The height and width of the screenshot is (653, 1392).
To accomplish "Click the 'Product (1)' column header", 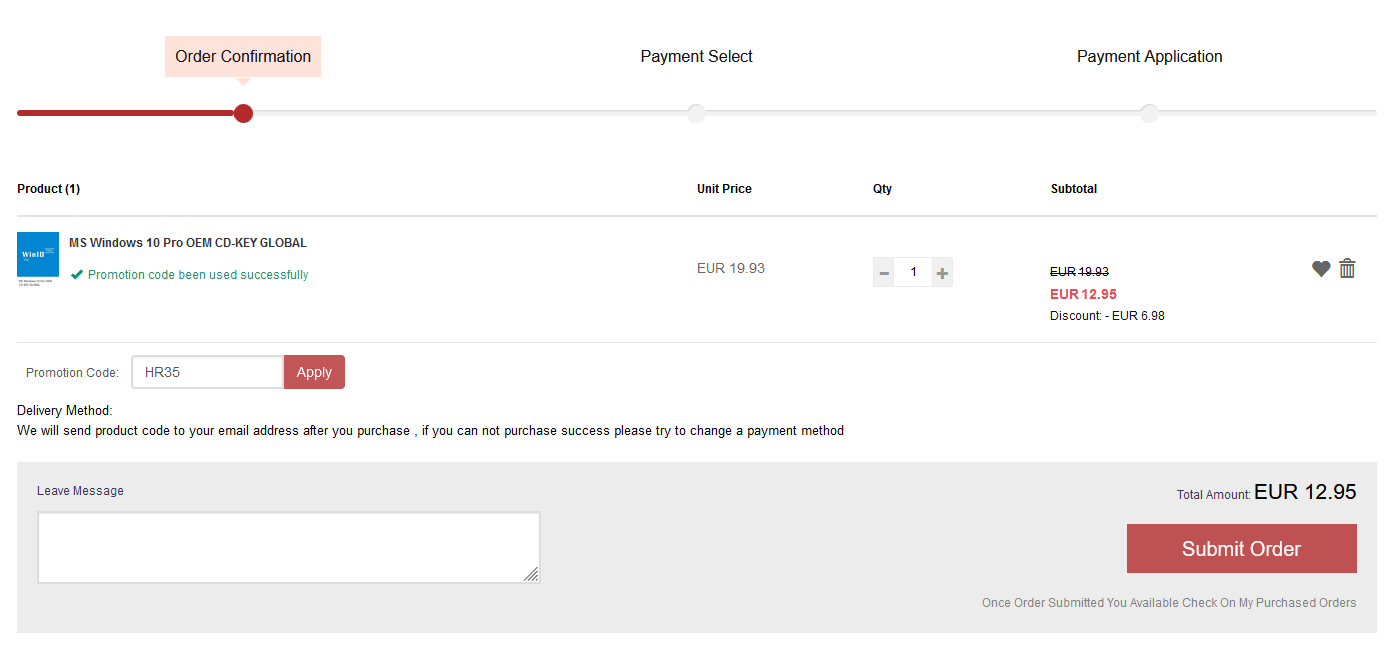I will pyautogui.click(x=49, y=189).
